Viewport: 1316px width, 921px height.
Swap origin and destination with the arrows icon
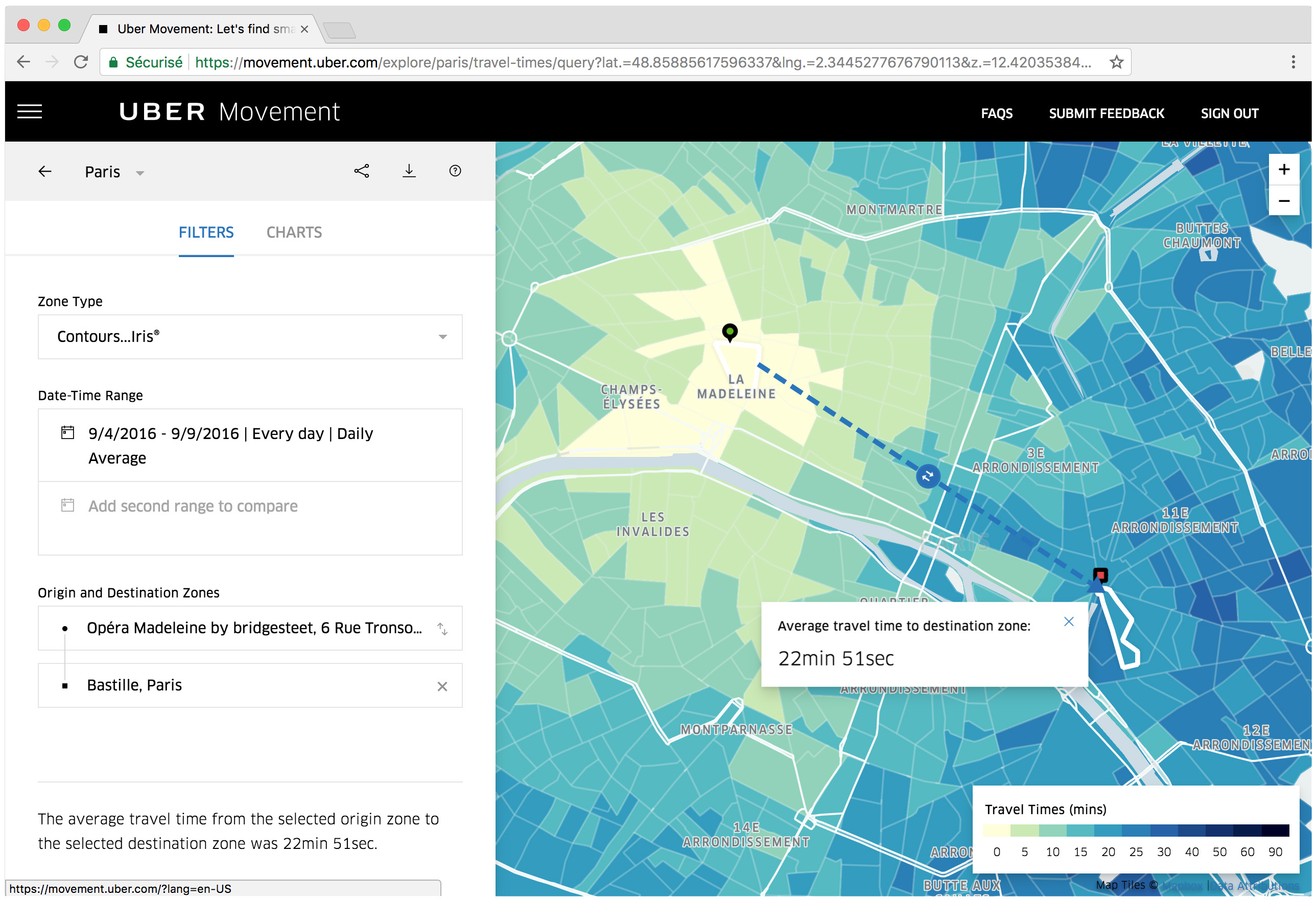pos(442,629)
